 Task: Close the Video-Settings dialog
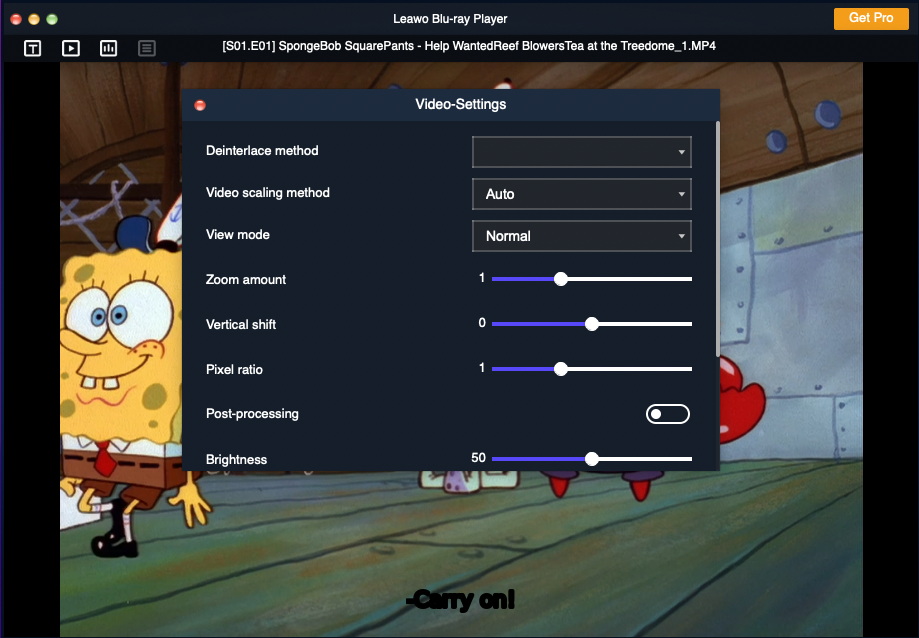(x=200, y=105)
